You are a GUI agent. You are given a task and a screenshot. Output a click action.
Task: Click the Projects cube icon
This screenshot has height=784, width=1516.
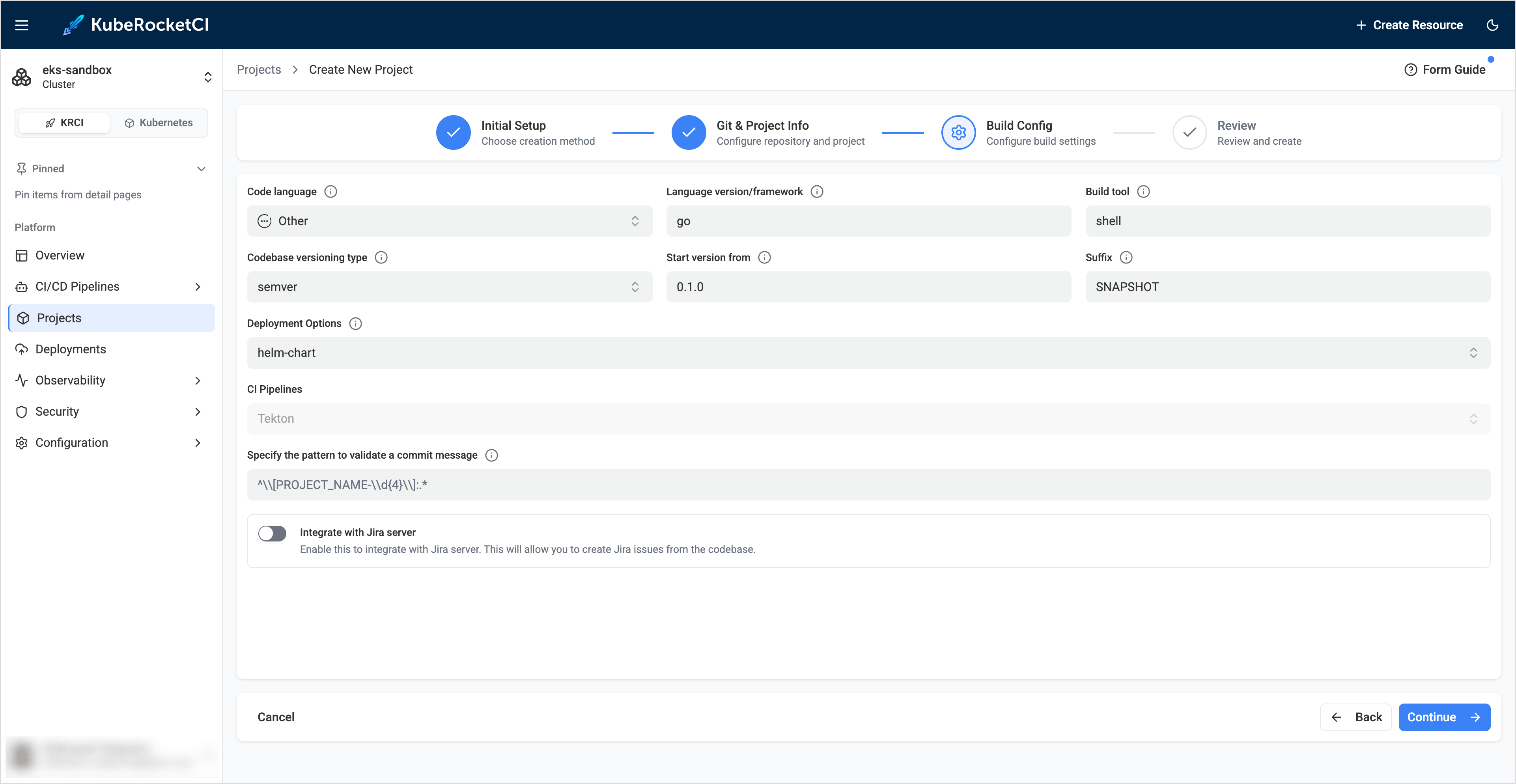23,318
